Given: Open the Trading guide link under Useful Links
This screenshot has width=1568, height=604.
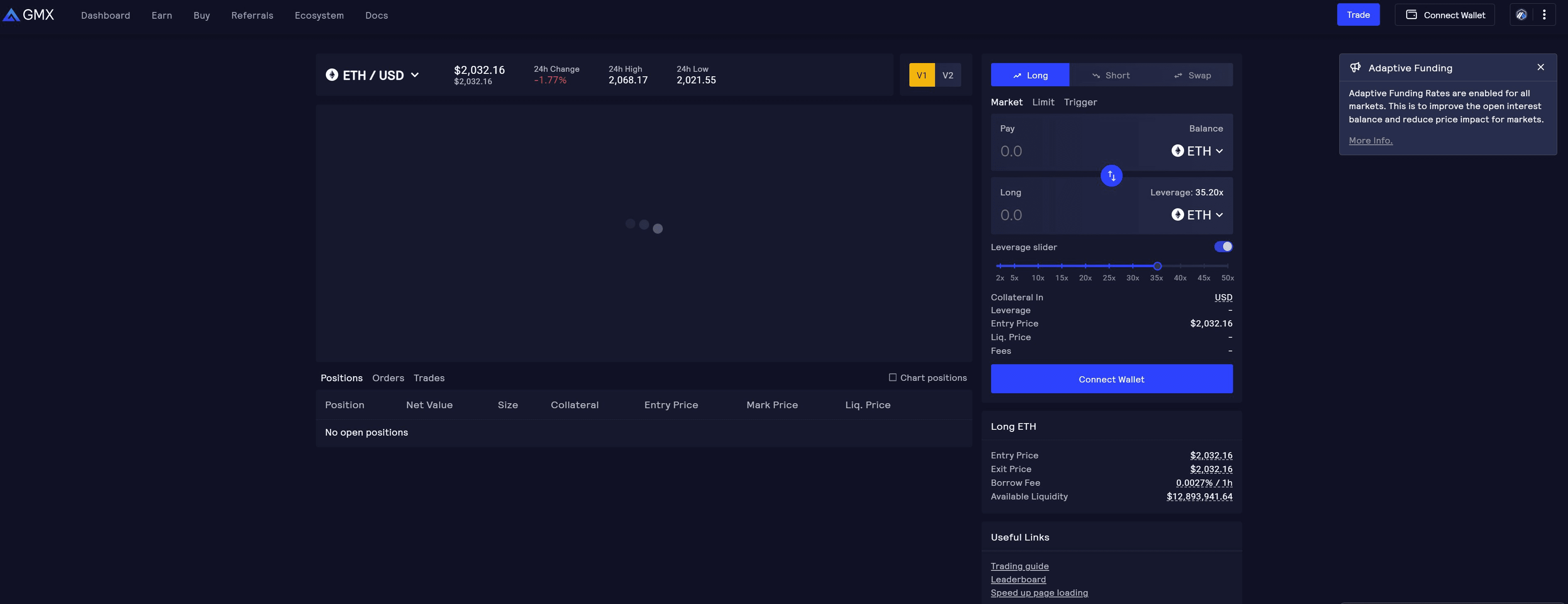Looking at the screenshot, I should pyautogui.click(x=1020, y=566).
